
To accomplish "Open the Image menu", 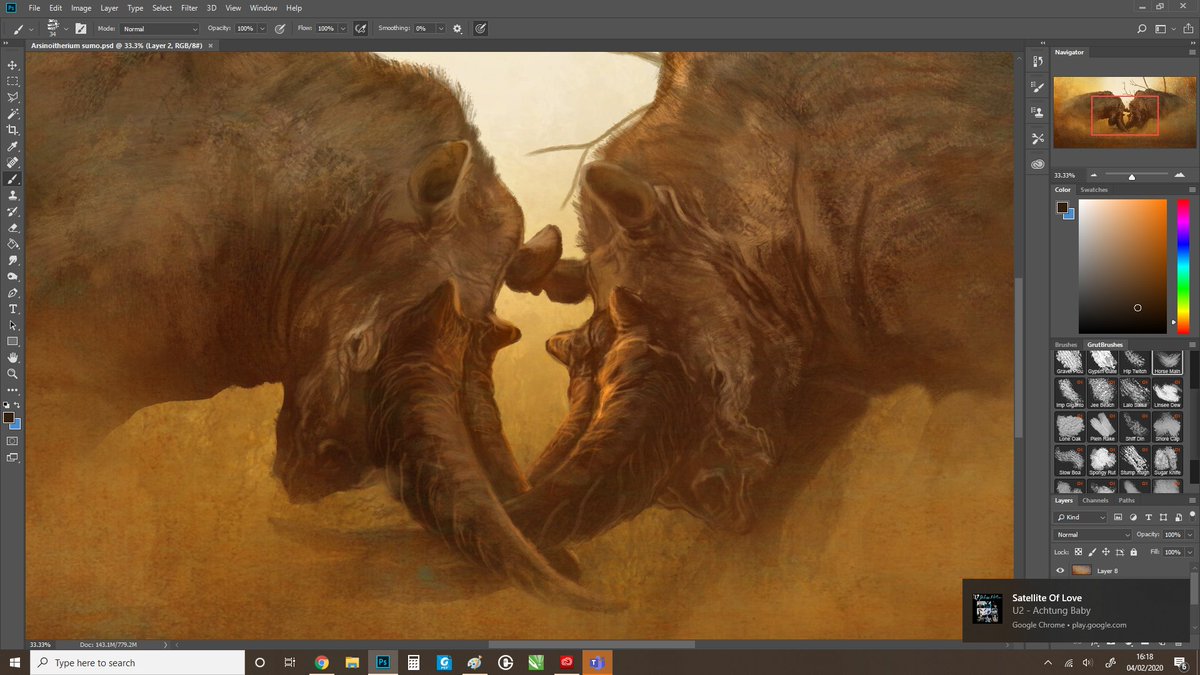I will click(81, 8).
